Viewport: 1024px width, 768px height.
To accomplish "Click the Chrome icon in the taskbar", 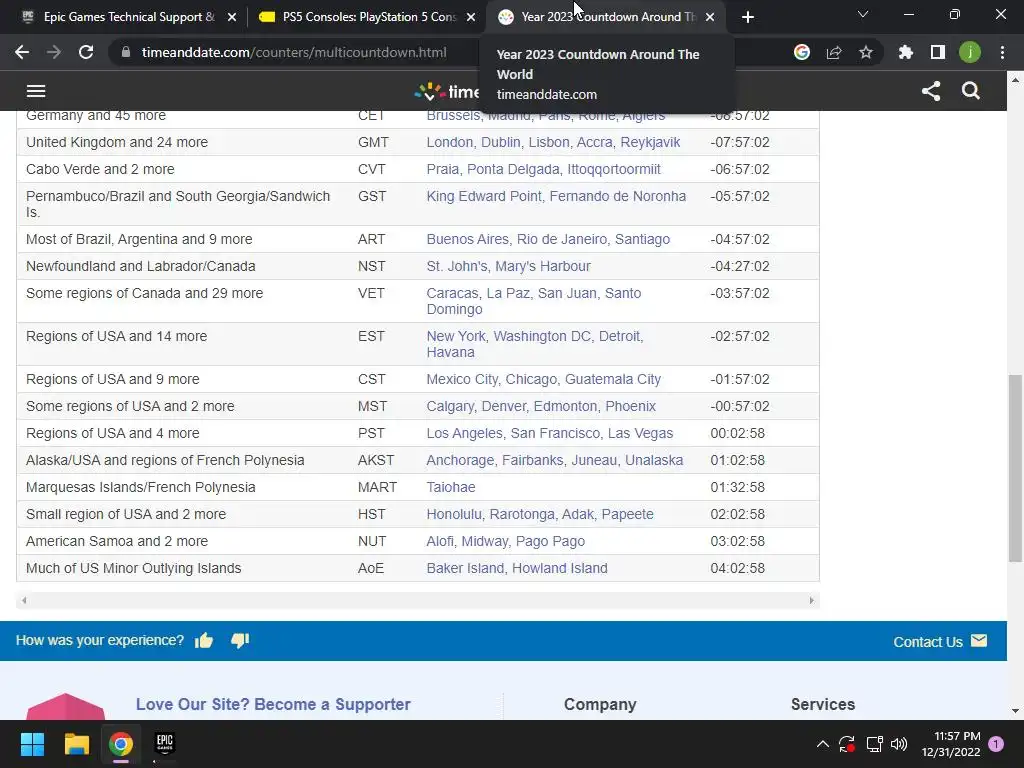I will 121,744.
